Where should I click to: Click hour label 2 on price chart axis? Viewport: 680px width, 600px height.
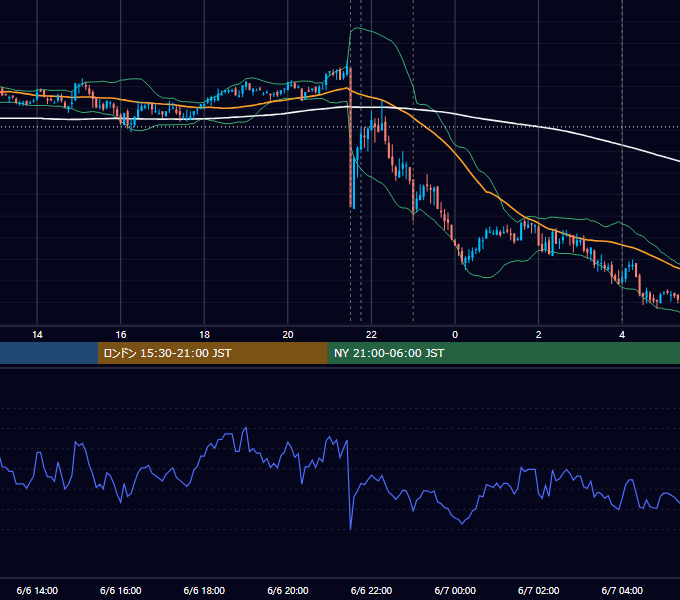(539, 335)
